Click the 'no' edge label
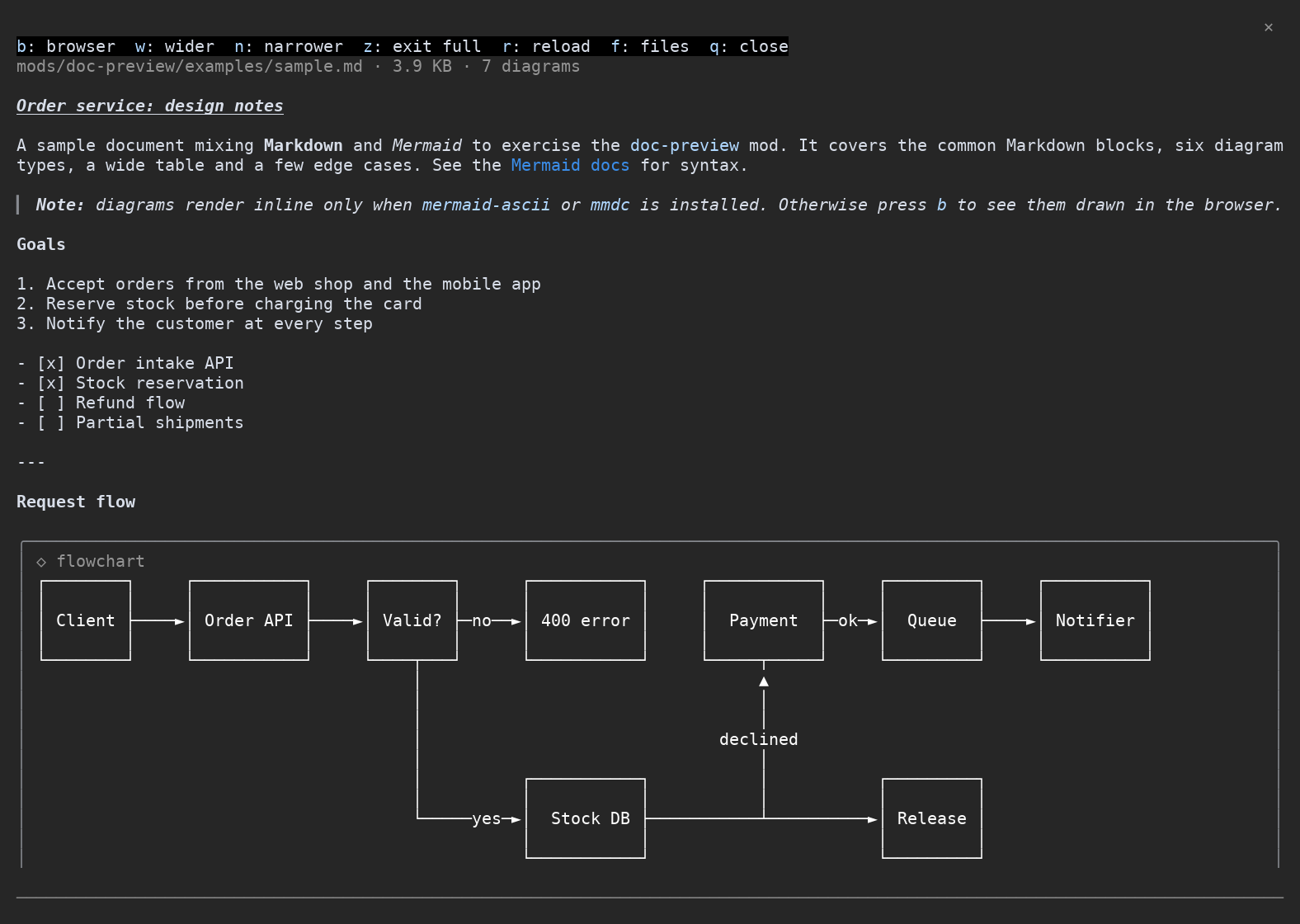 (482, 620)
